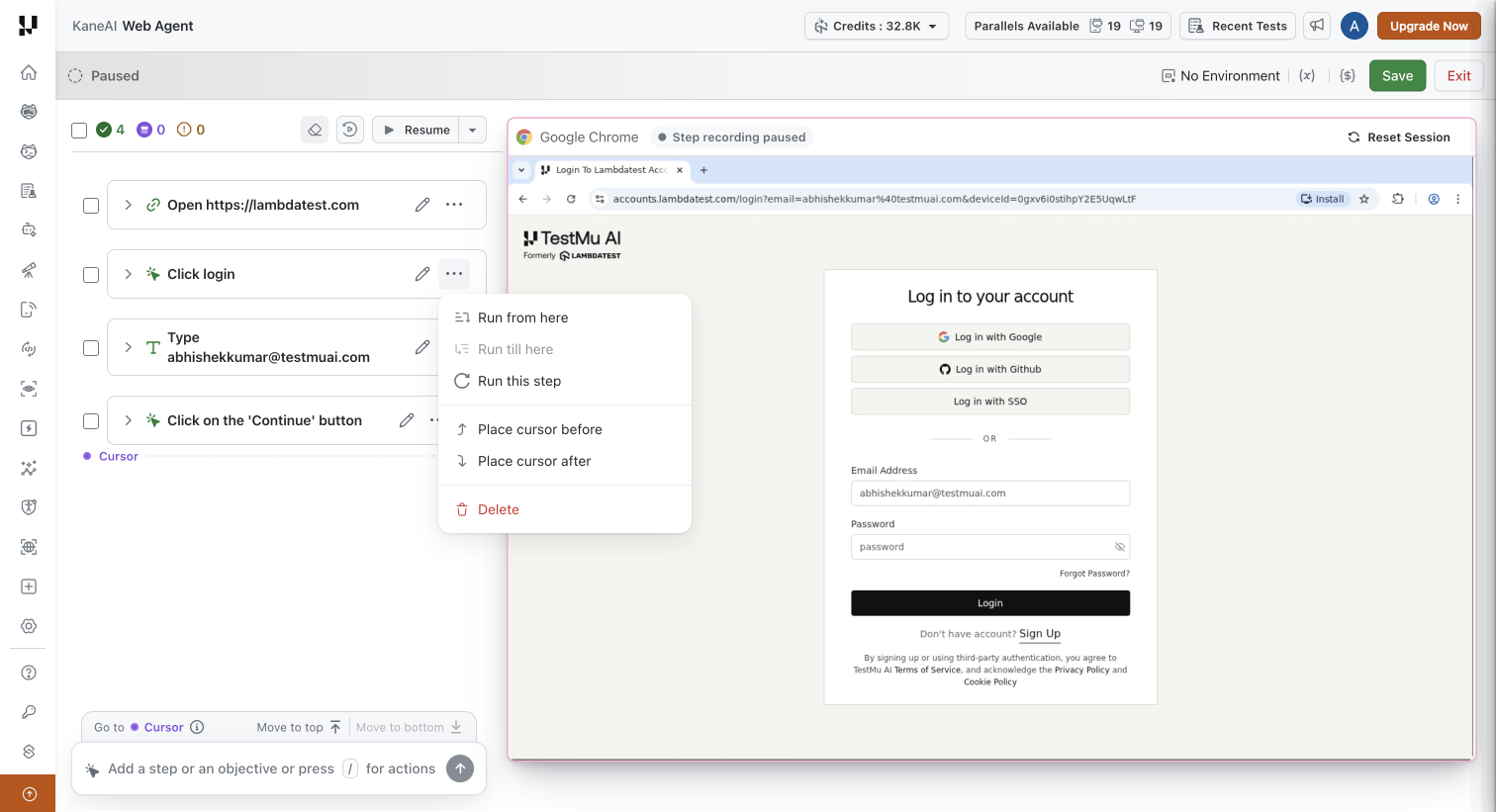Select 'Run from here' menu item
The image size is (1496, 812).
tap(565, 317)
